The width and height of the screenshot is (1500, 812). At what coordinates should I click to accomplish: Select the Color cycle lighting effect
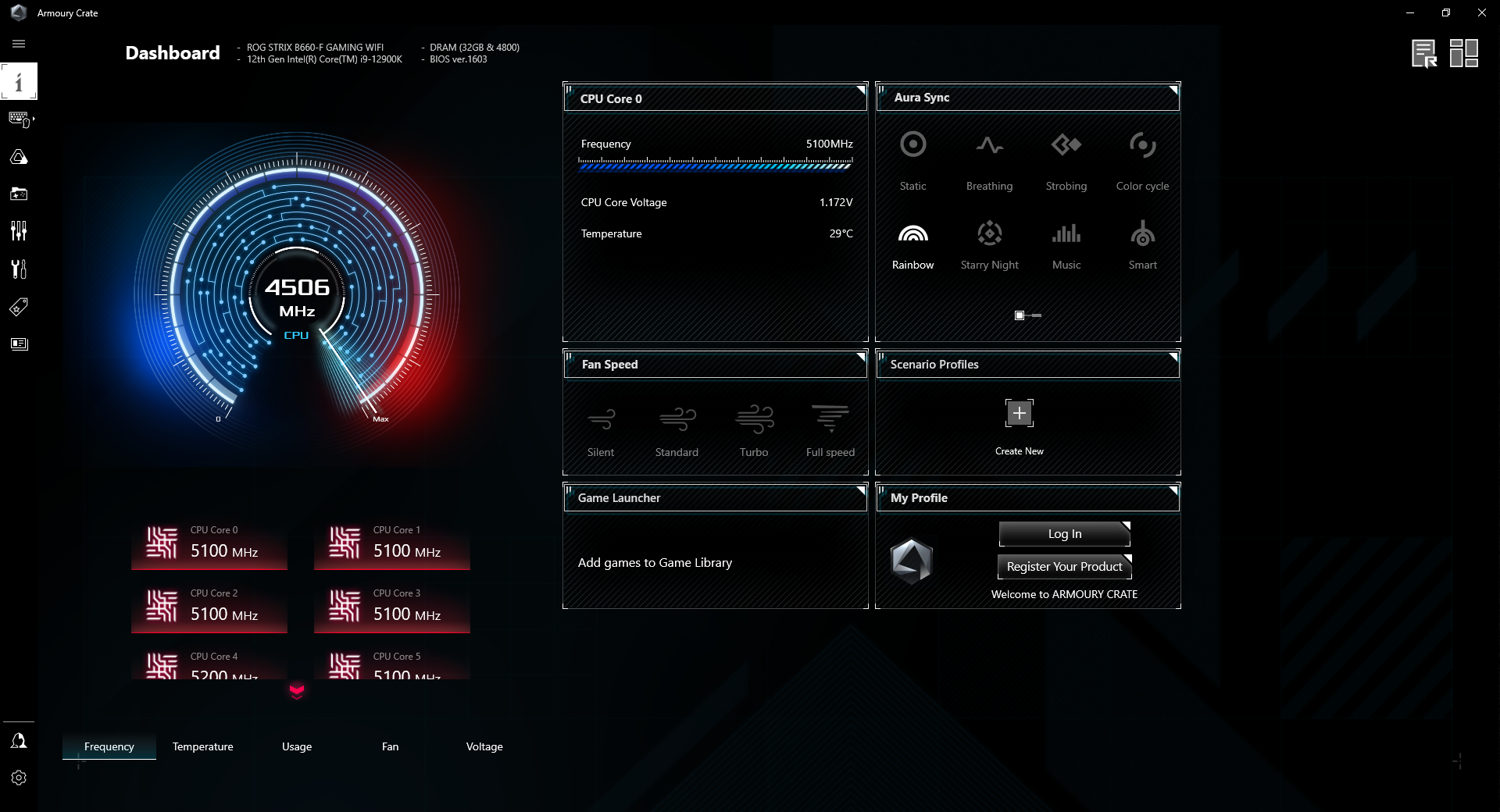pyautogui.click(x=1142, y=161)
